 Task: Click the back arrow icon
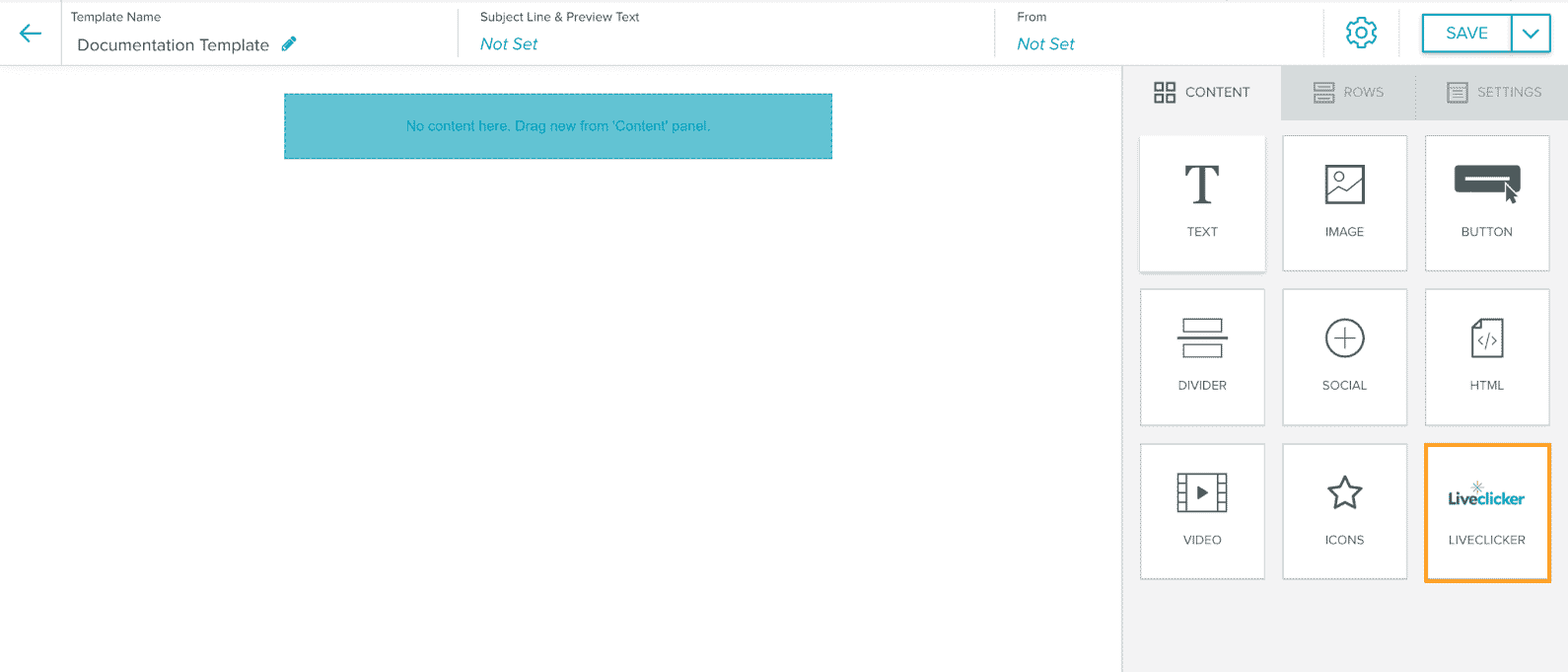[x=31, y=34]
